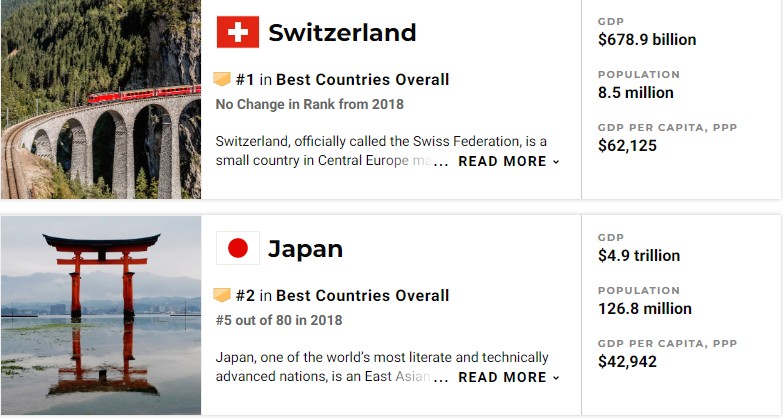The height and width of the screenshot is (418, 783).
Task: Click Switzerland's GDP value of $678.9 billion
Action: tap(647, 39)
